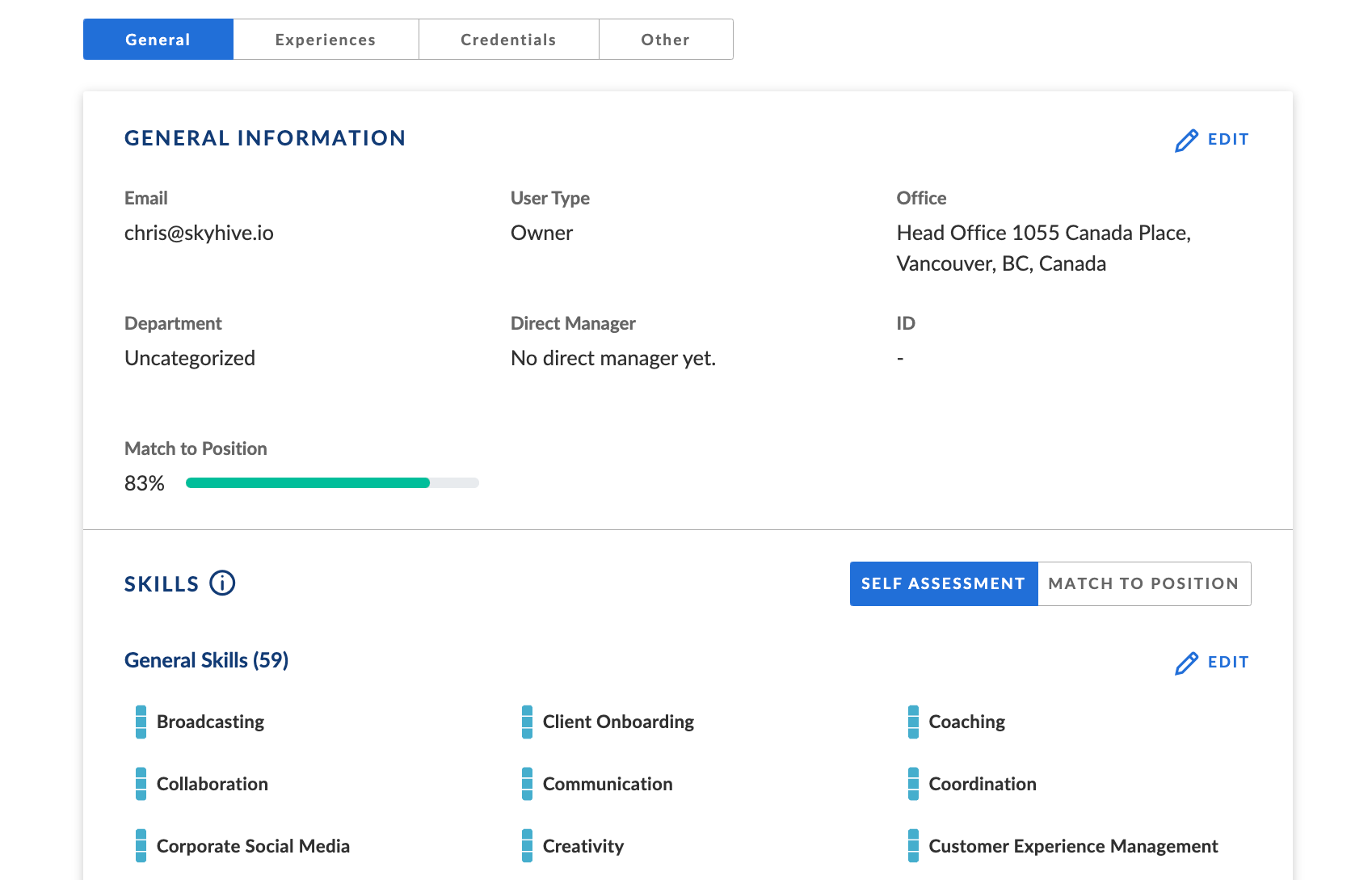Switch to the Other tab
This screenshot has width=1372, height=880.
tap(665, 40)
